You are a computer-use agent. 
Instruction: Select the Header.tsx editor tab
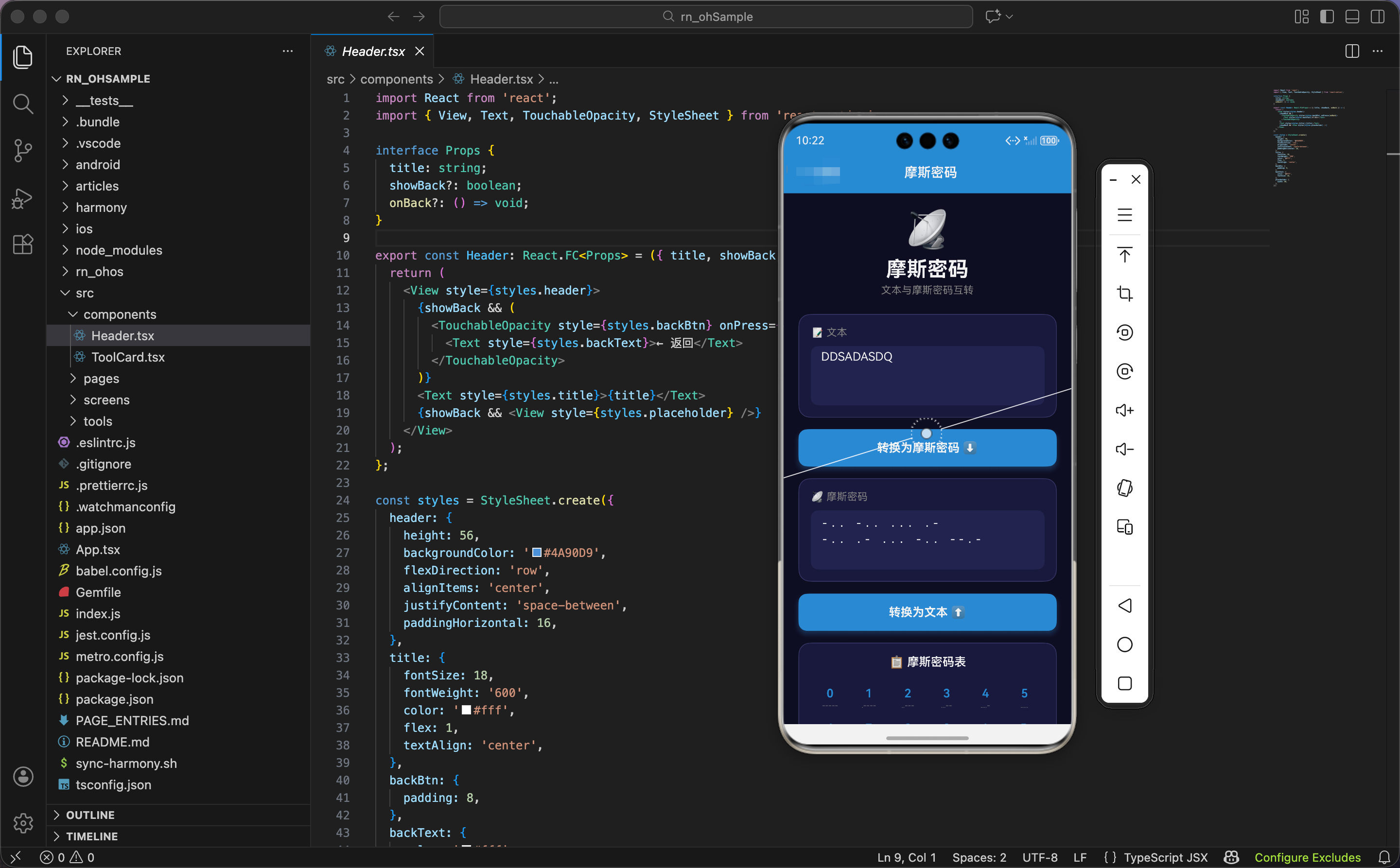coord(373,51)
